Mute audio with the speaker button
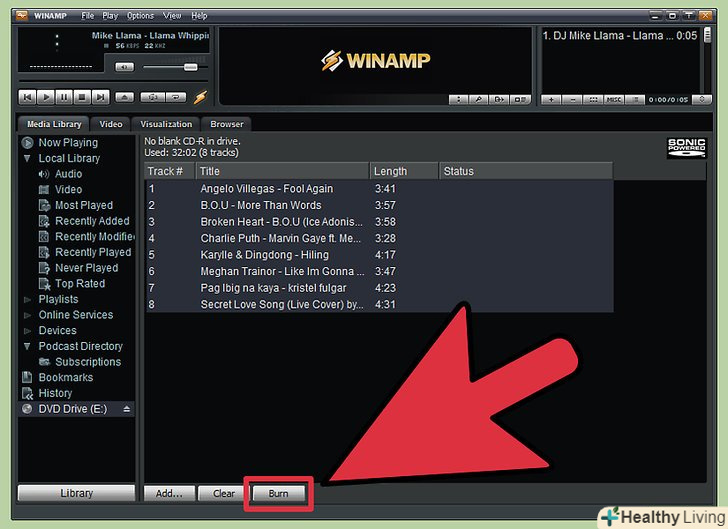728x529 pixels. pos(124,67)
